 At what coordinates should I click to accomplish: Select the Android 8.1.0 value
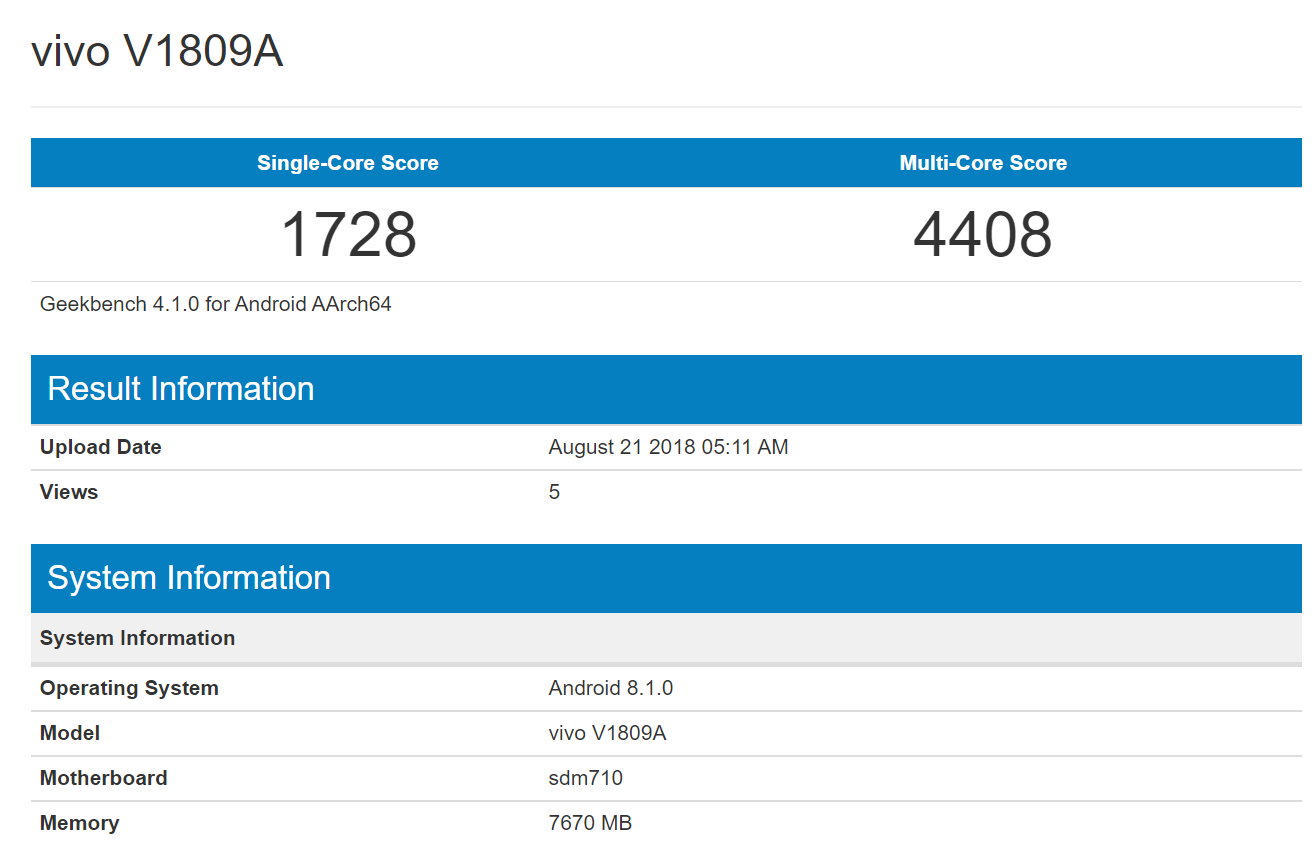610,688
